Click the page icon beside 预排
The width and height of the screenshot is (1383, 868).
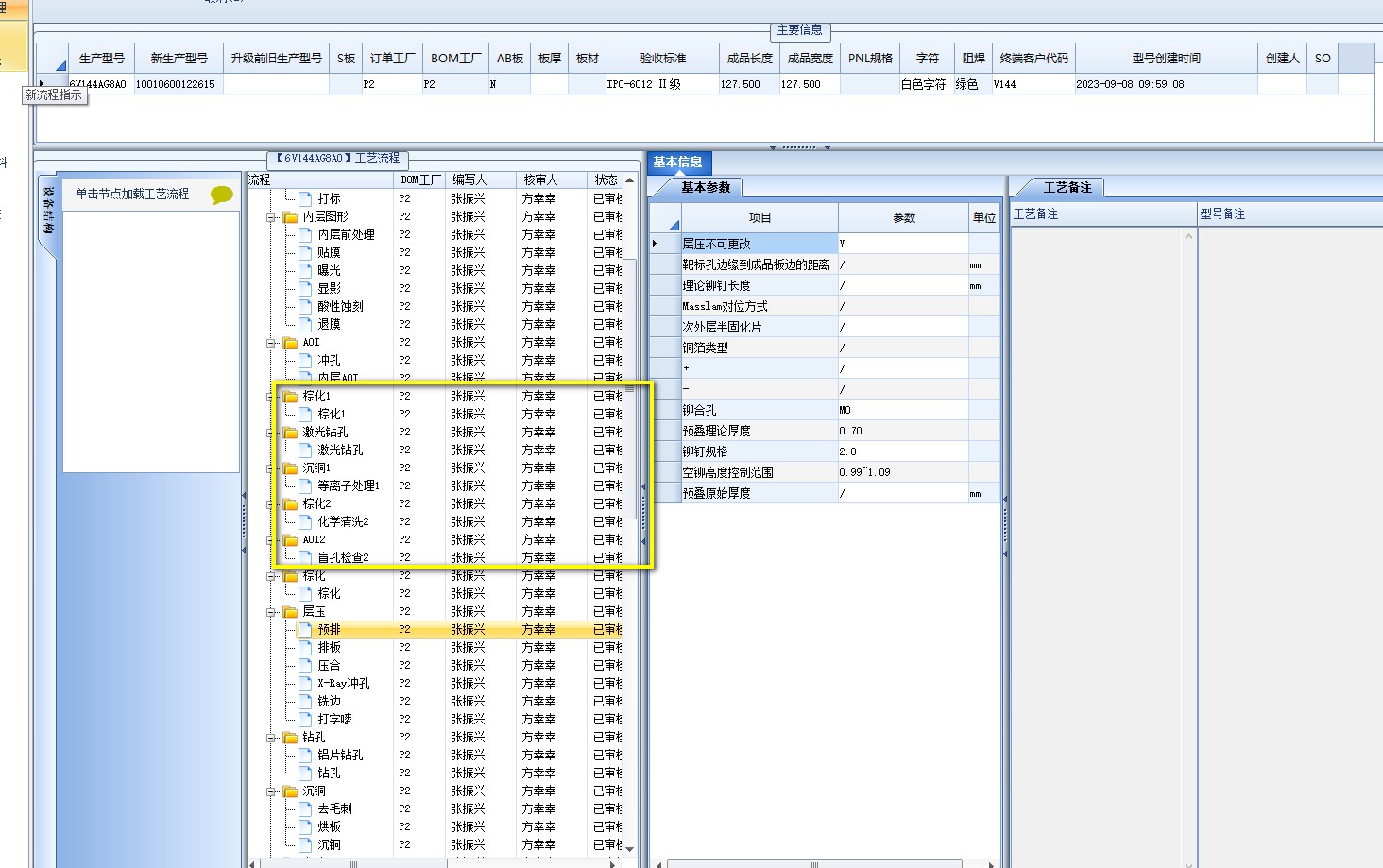tap(305, 629)
